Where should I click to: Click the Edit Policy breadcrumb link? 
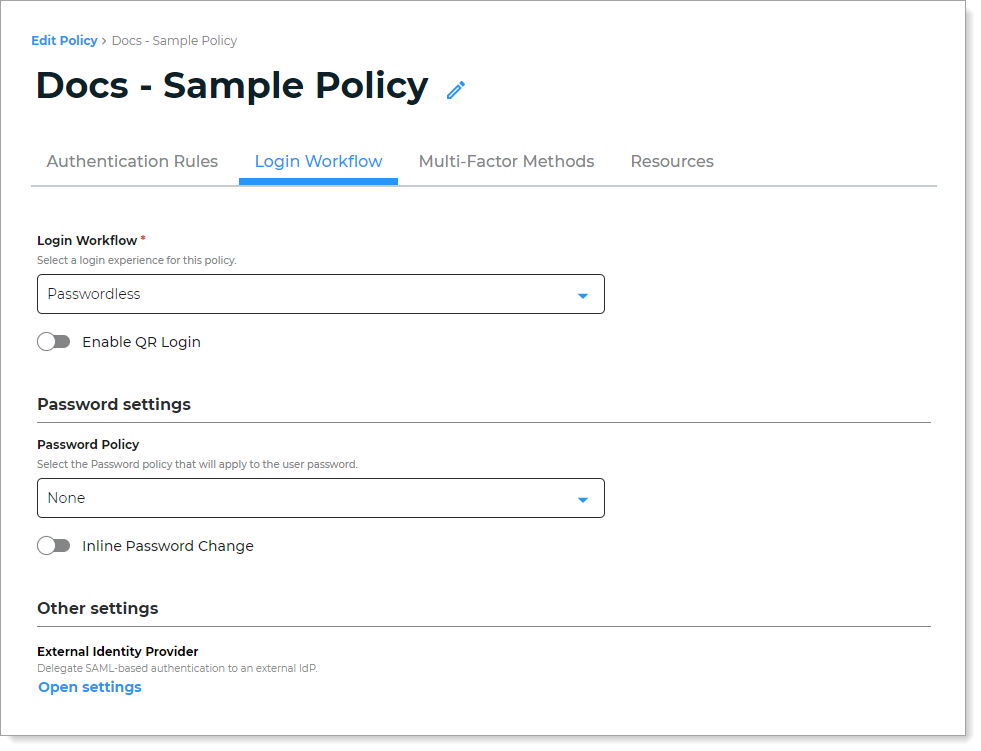64,41
